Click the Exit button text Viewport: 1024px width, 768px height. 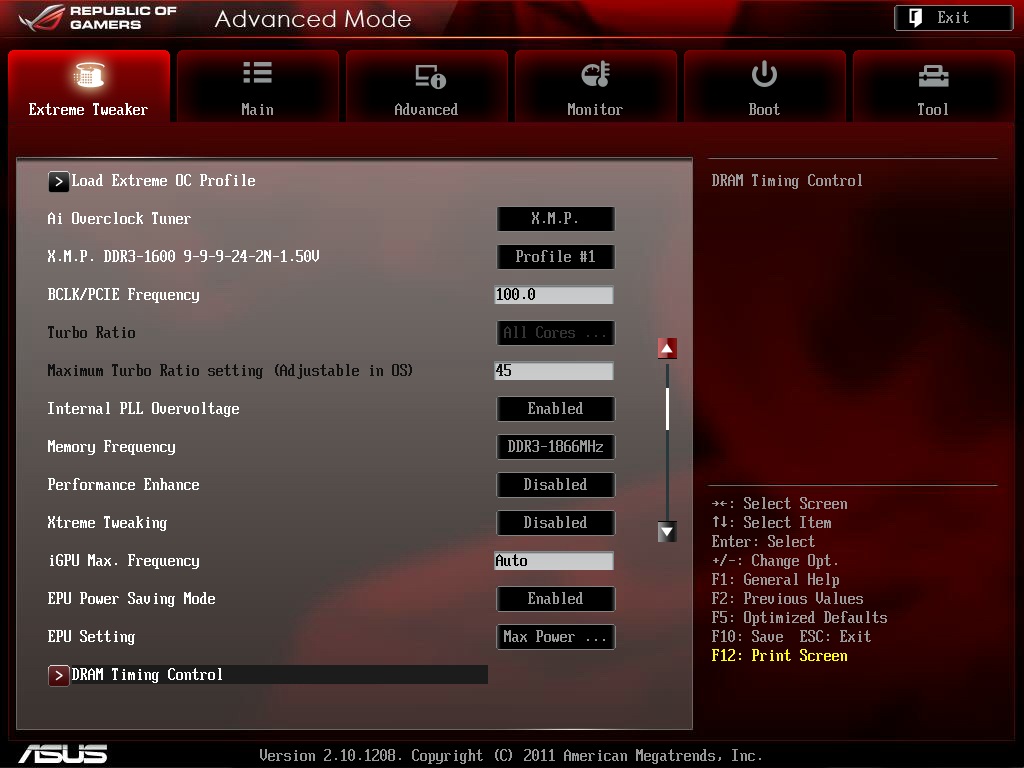953,18
